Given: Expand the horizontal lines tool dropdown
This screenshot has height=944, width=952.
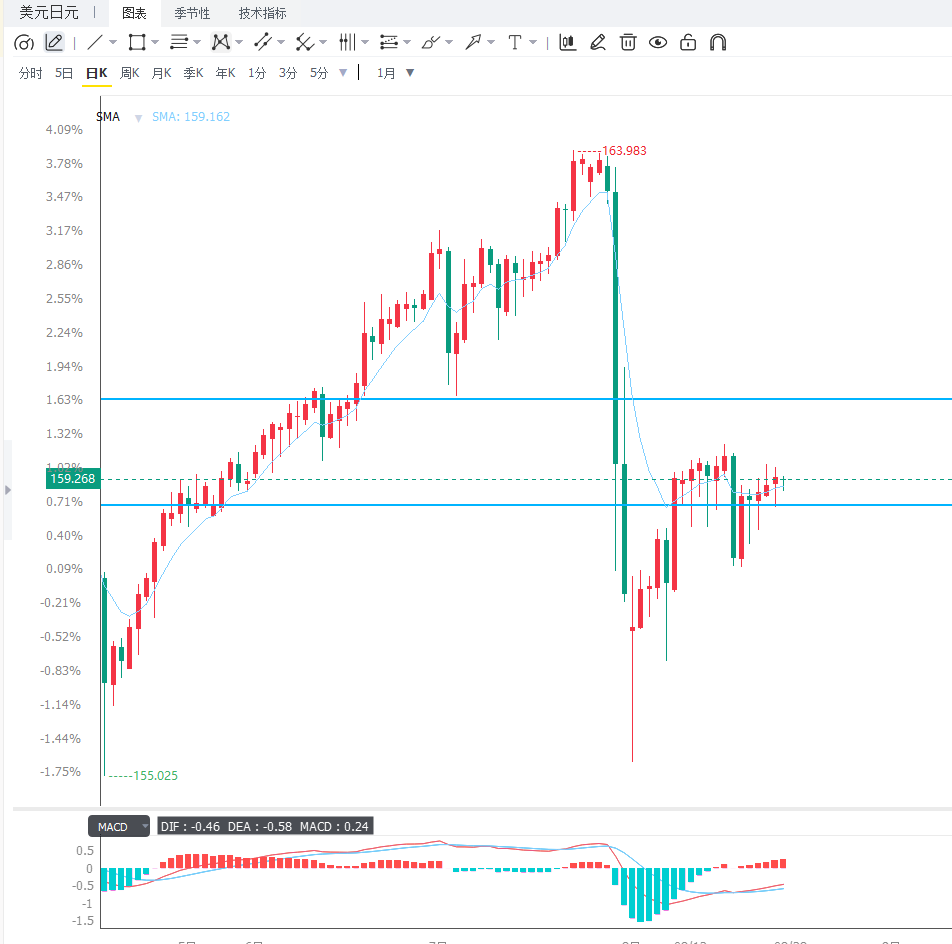Looking at the screenshot, I should pos(197,42).
